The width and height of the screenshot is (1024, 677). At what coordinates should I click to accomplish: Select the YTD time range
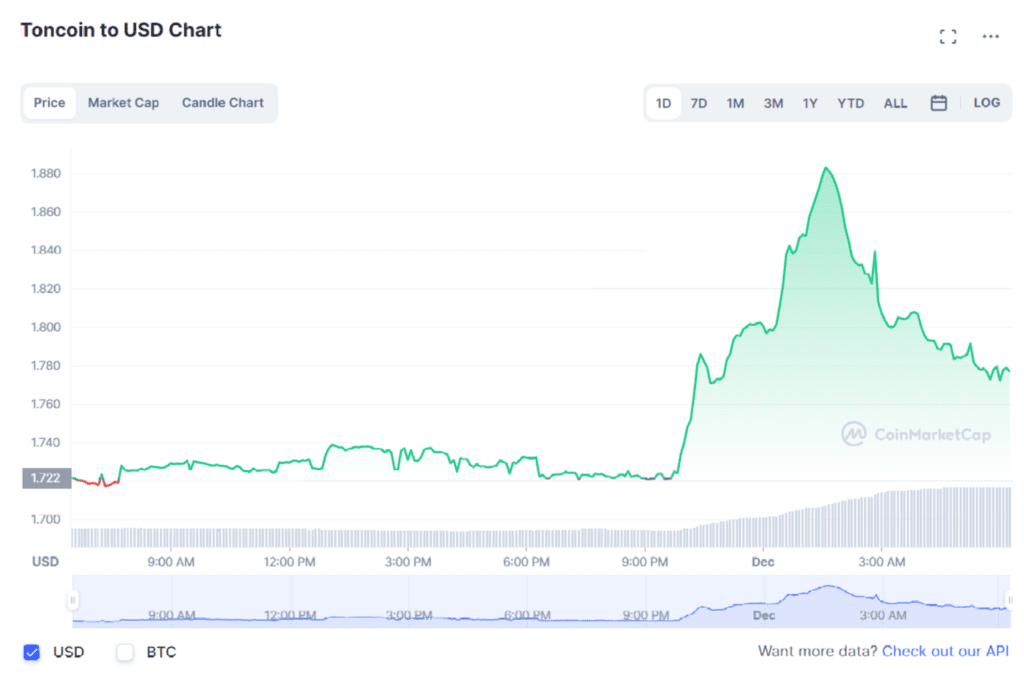(850, 103)
